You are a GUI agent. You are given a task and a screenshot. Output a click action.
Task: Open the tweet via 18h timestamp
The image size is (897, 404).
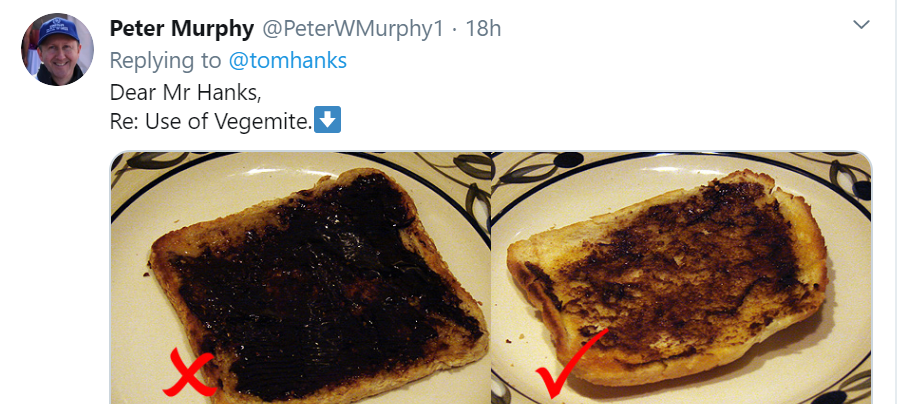(x=483, y=29)
